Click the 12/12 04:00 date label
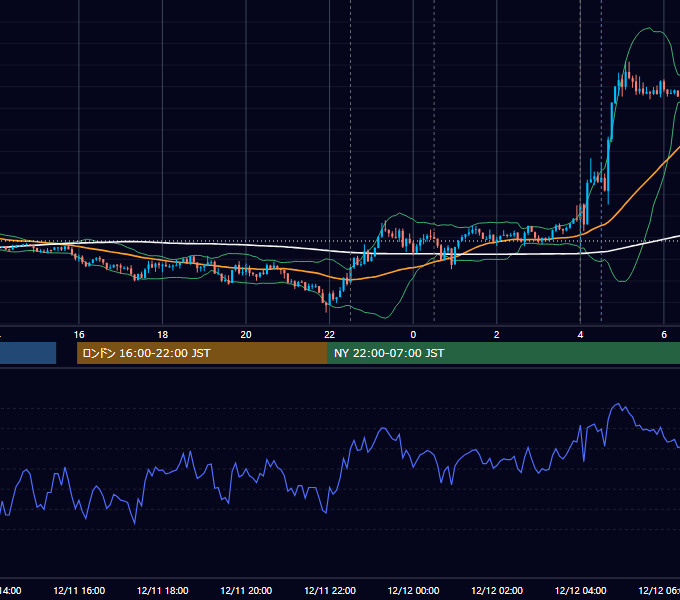This screenshot has height=600, width=680. pos(581,590)
